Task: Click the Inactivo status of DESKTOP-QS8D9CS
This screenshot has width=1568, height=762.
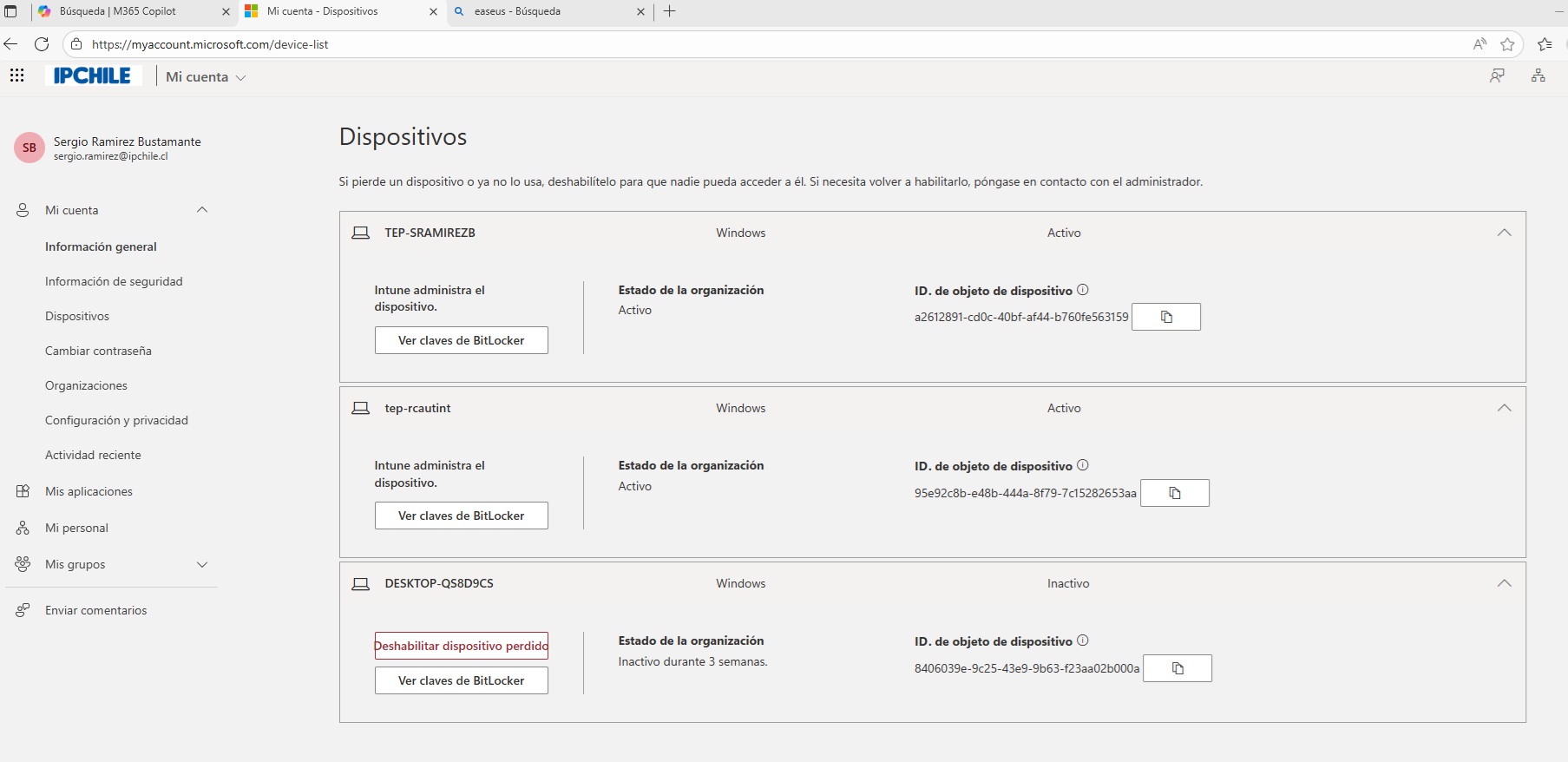Action: (1068, 583)
